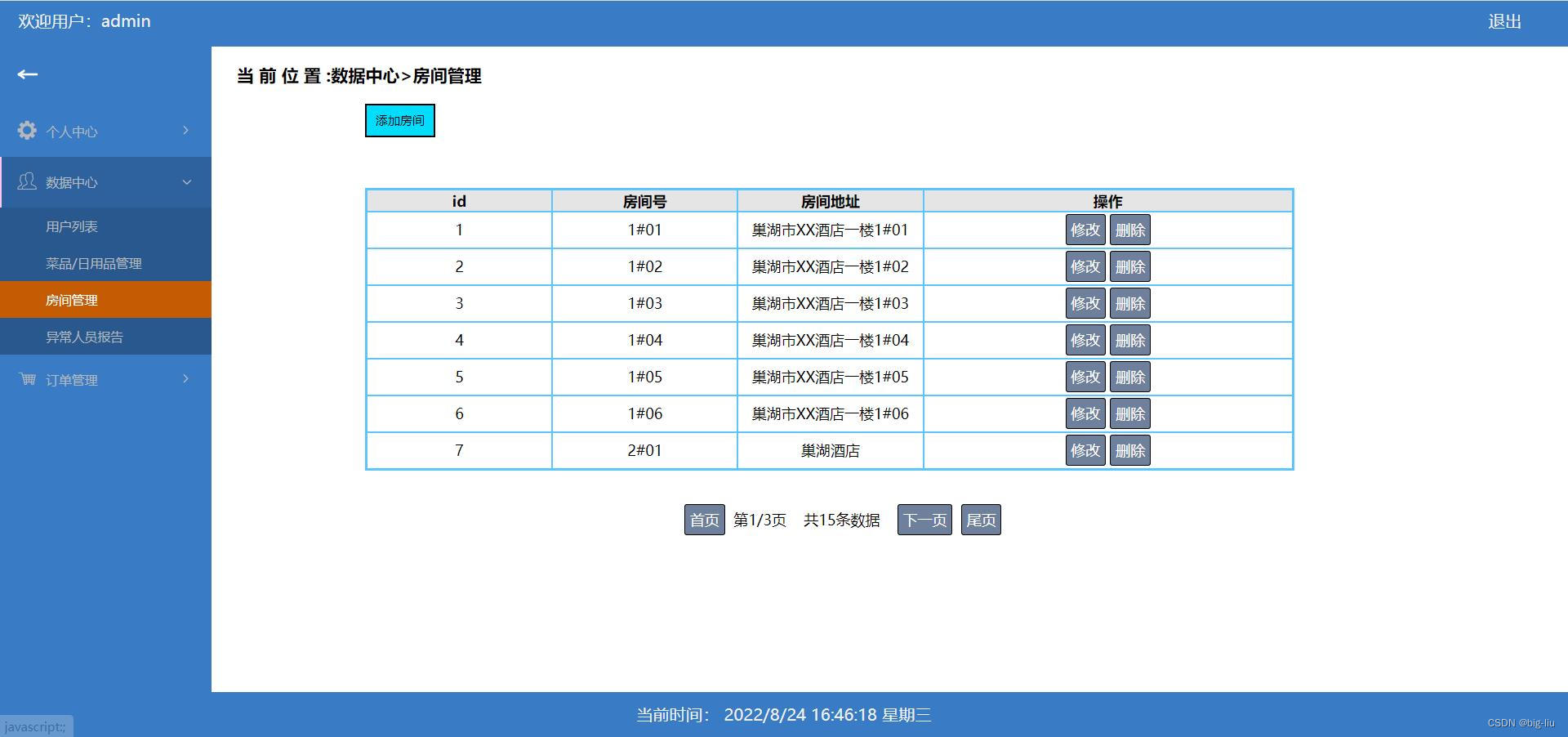Expand the 个人中心 chevron

[x=186, y=131]
